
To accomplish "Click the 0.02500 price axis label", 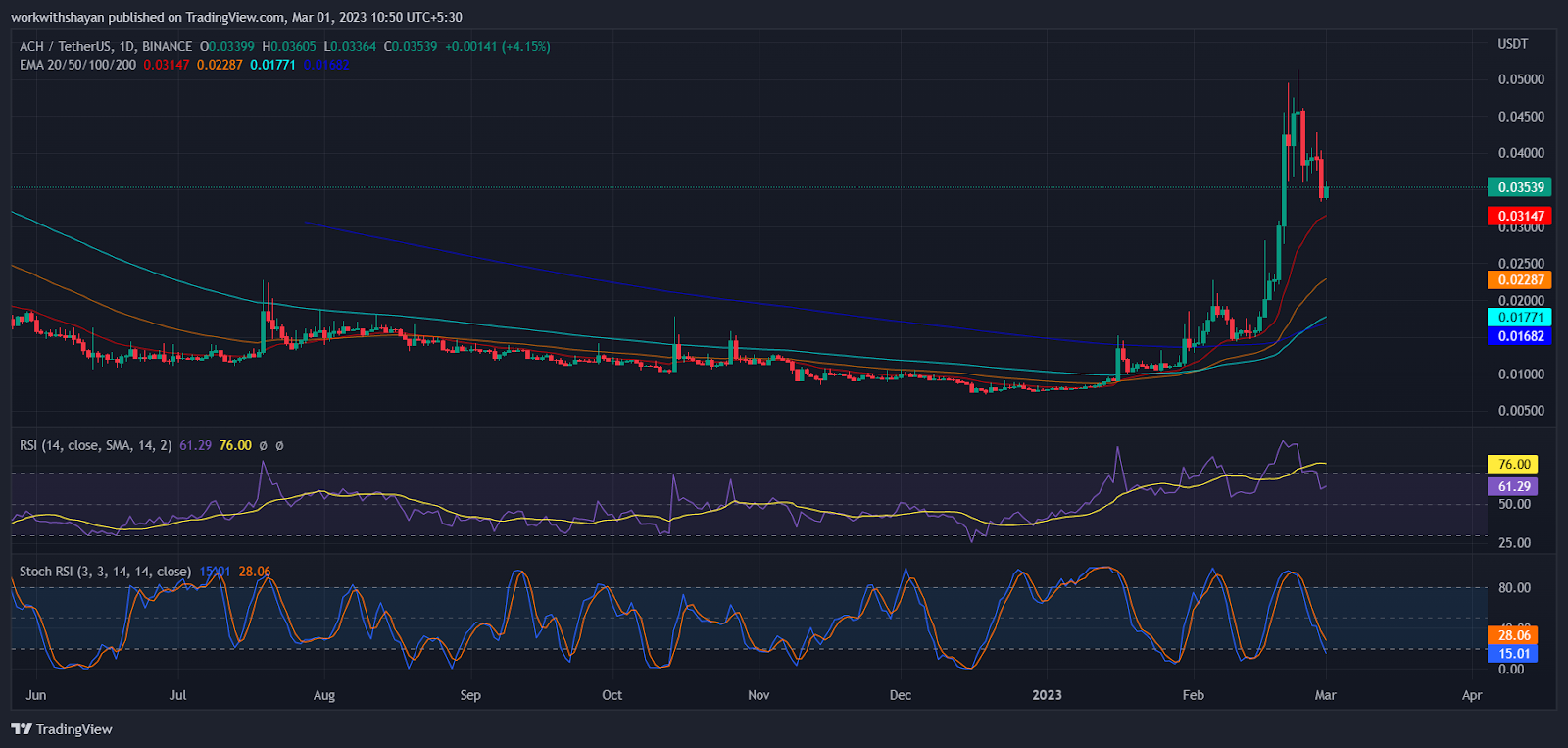I will [x=1521, y=264].
